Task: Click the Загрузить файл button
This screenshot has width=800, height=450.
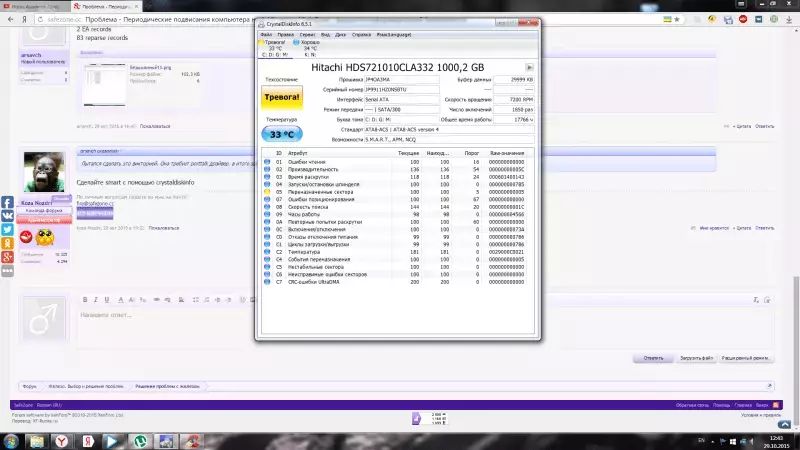Action: (x=696, y=358)
